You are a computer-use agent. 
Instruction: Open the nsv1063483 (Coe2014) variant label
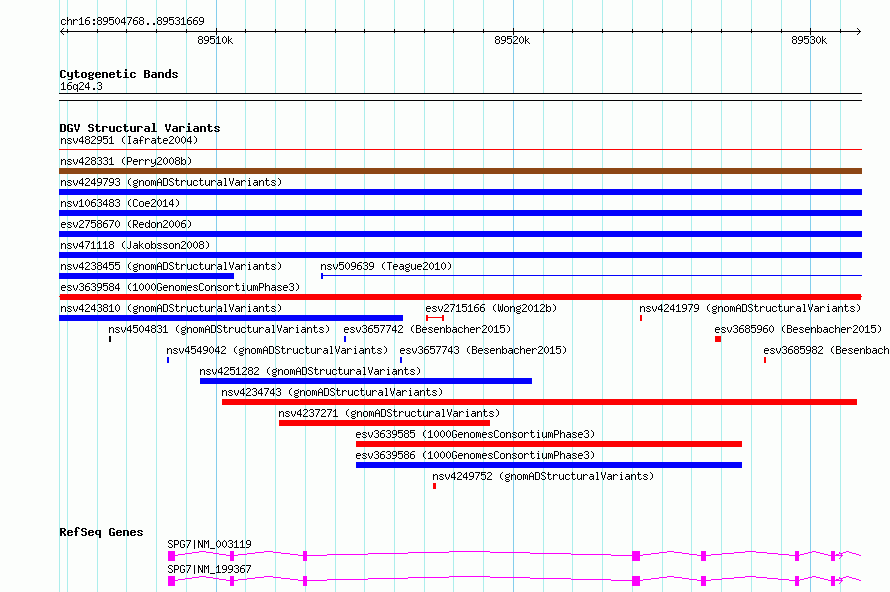point(120,203)
